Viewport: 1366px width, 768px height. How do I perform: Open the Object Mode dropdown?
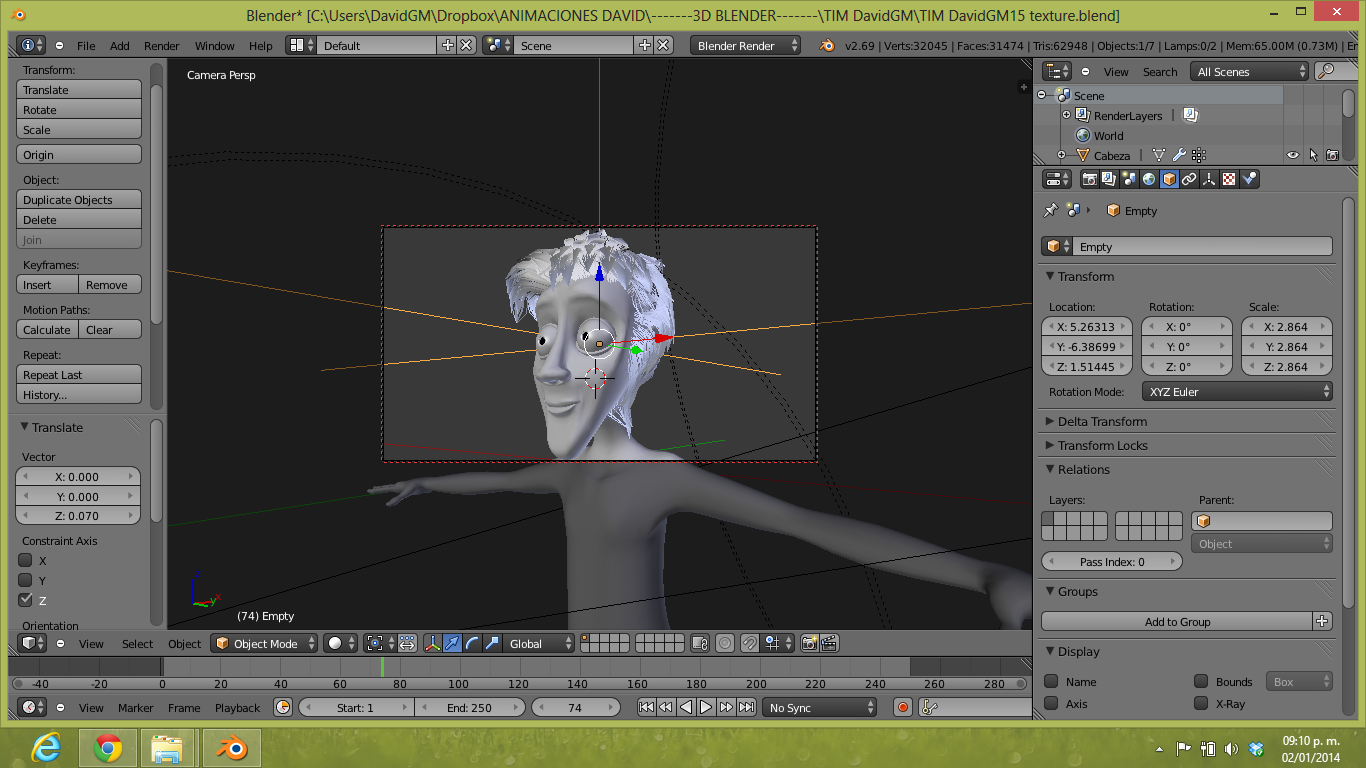coord(265,643)
